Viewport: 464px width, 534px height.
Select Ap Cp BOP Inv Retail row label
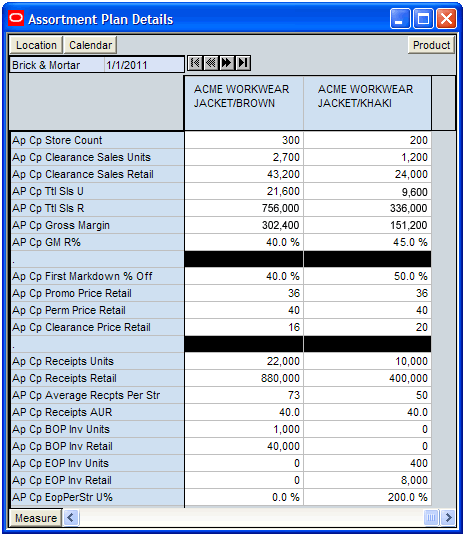click(x=97, y=446)
